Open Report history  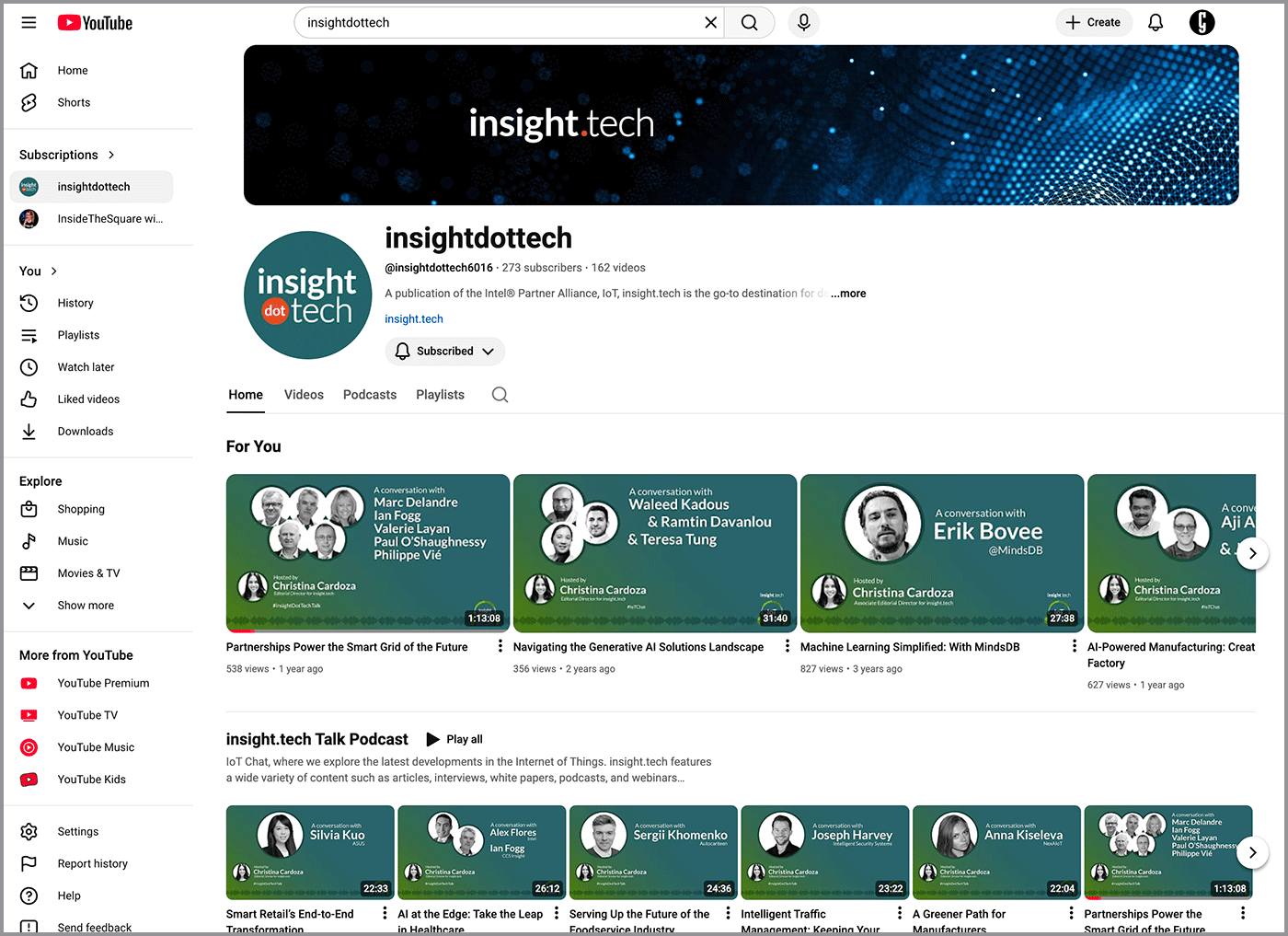(x=91, y=863)
